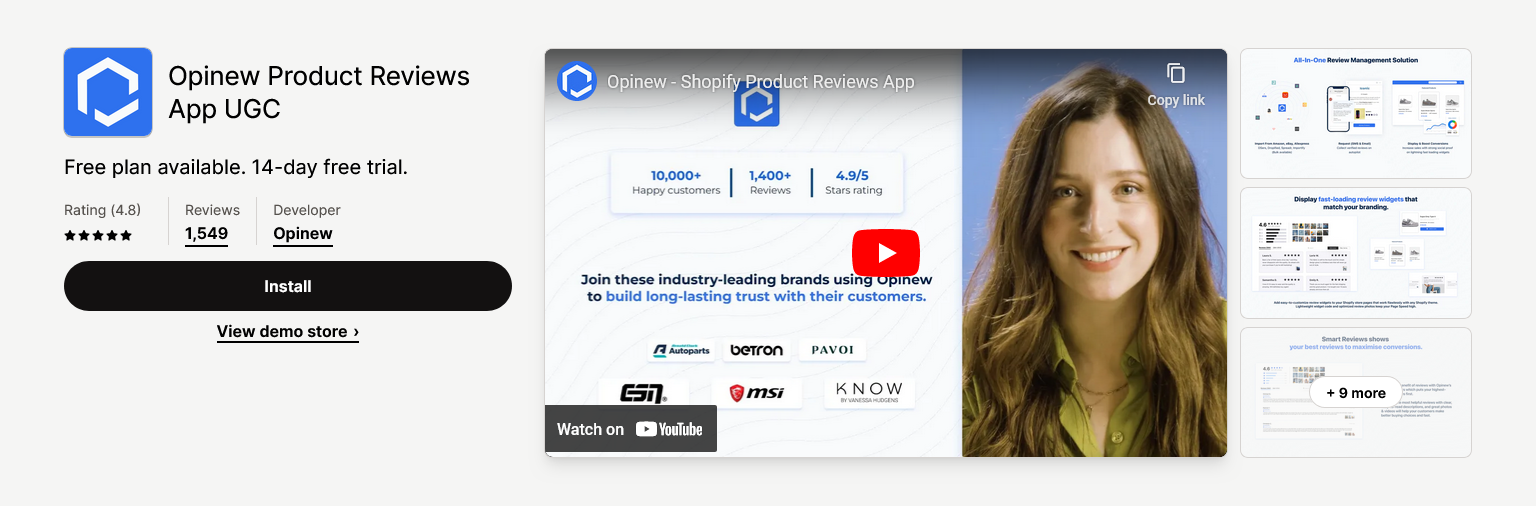Click the 4.9/5 Stars rating stat
Screen dimensions: 1536x506
tap(853, 182)
